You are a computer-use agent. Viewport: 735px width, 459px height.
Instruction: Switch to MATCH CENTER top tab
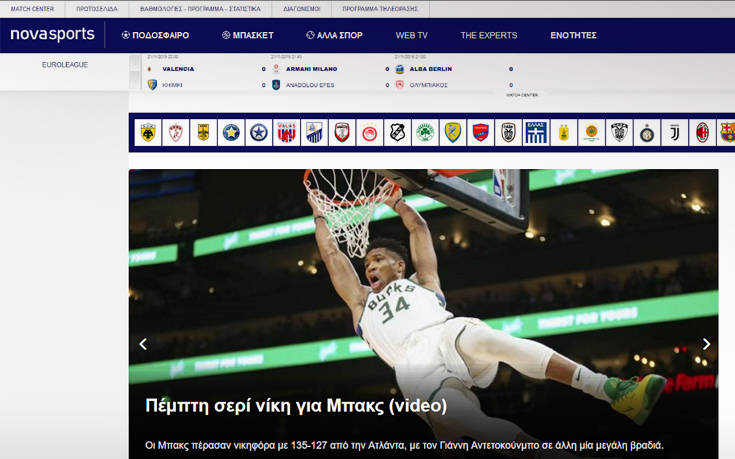[32, 9]
